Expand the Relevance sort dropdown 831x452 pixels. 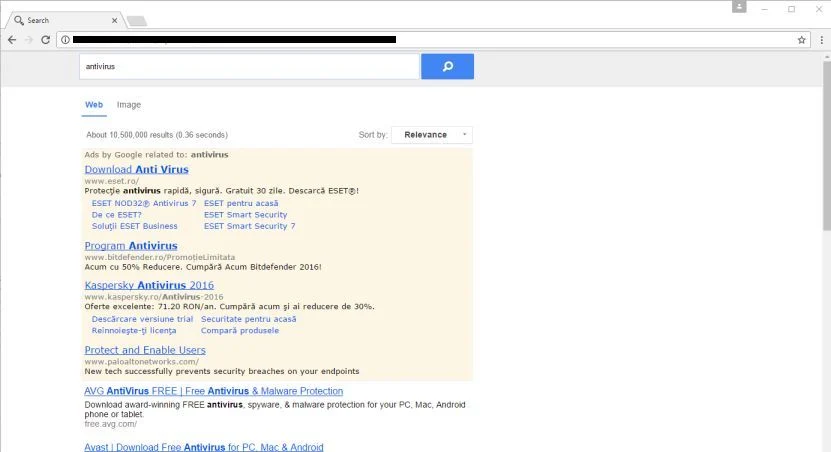(432, 135)
